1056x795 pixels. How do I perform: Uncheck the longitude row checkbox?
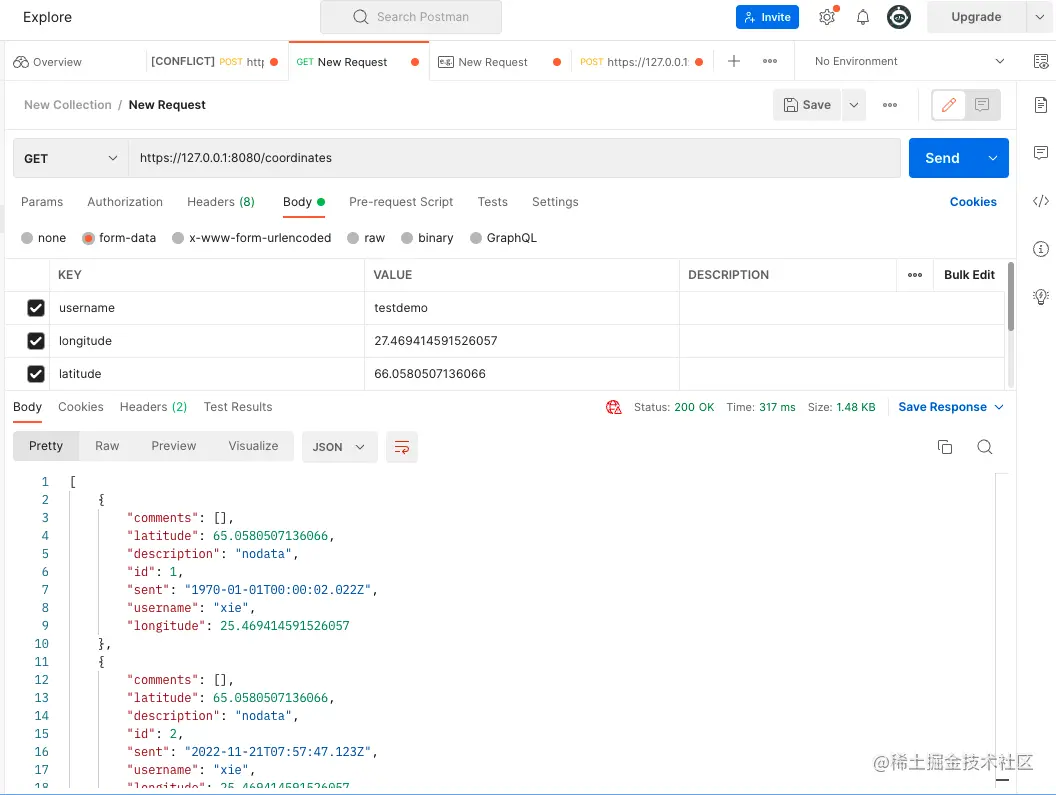click(x=36, y=341)
